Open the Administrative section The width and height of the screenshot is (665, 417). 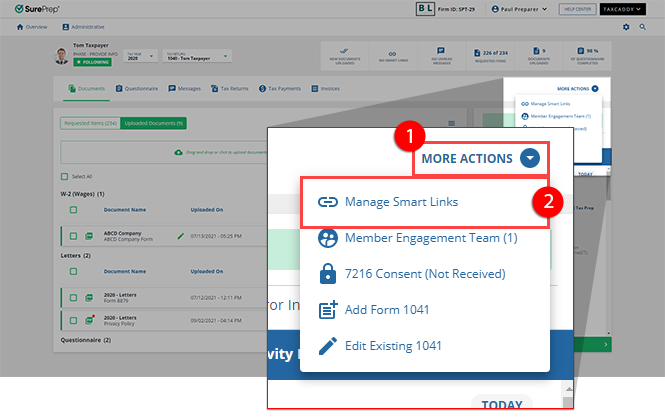(x=83, y=27)
